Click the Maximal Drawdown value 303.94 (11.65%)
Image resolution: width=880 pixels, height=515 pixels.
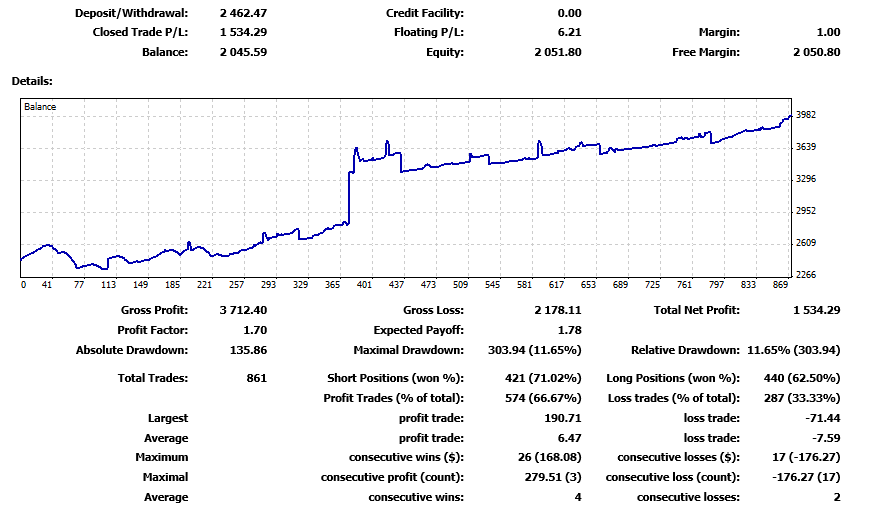click(534, 350)
